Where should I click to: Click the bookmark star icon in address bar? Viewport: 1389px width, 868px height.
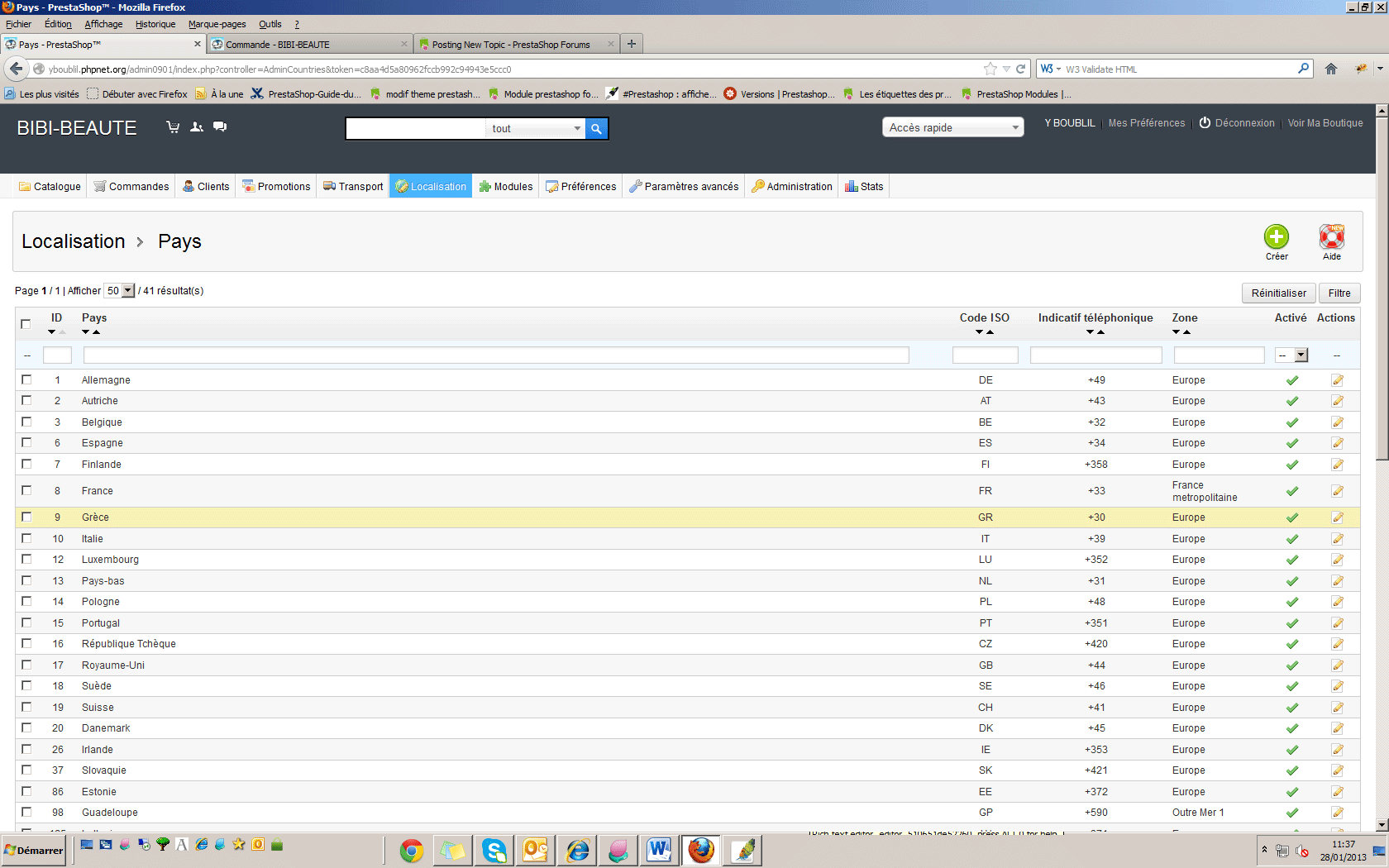[x=990, y=69]
